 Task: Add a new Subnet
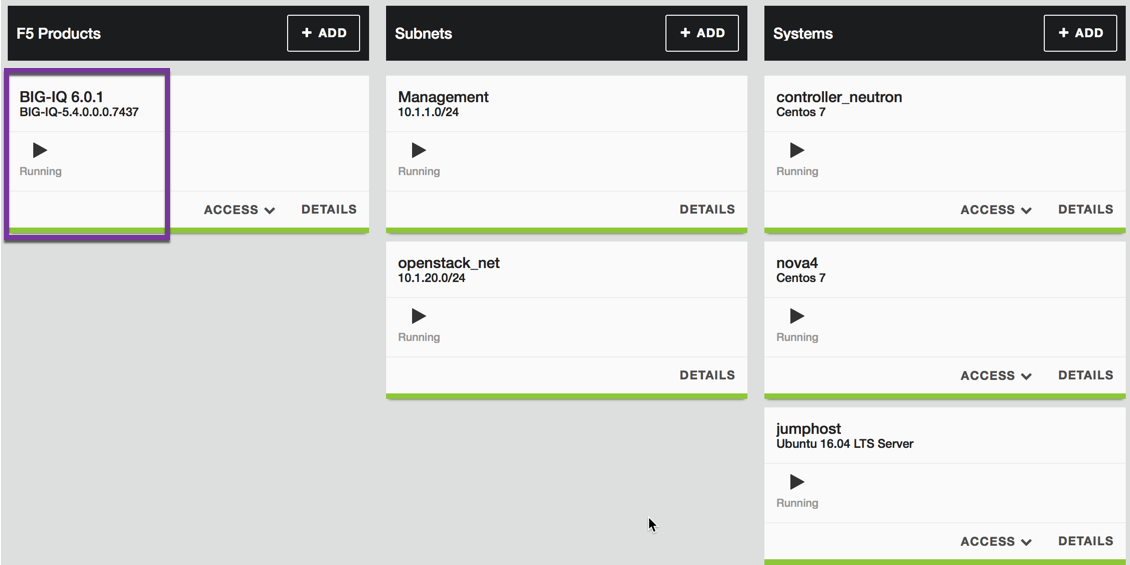click(702, 33)
